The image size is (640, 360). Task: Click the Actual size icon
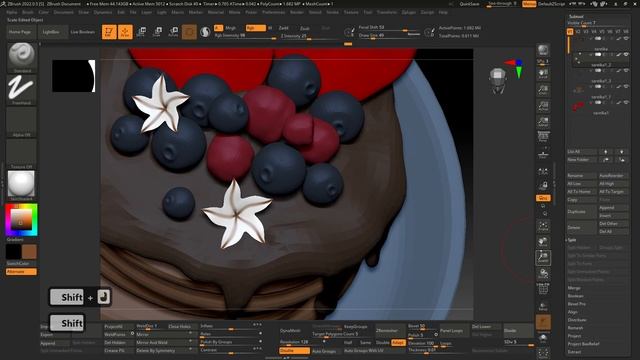[x=543, y=106]
